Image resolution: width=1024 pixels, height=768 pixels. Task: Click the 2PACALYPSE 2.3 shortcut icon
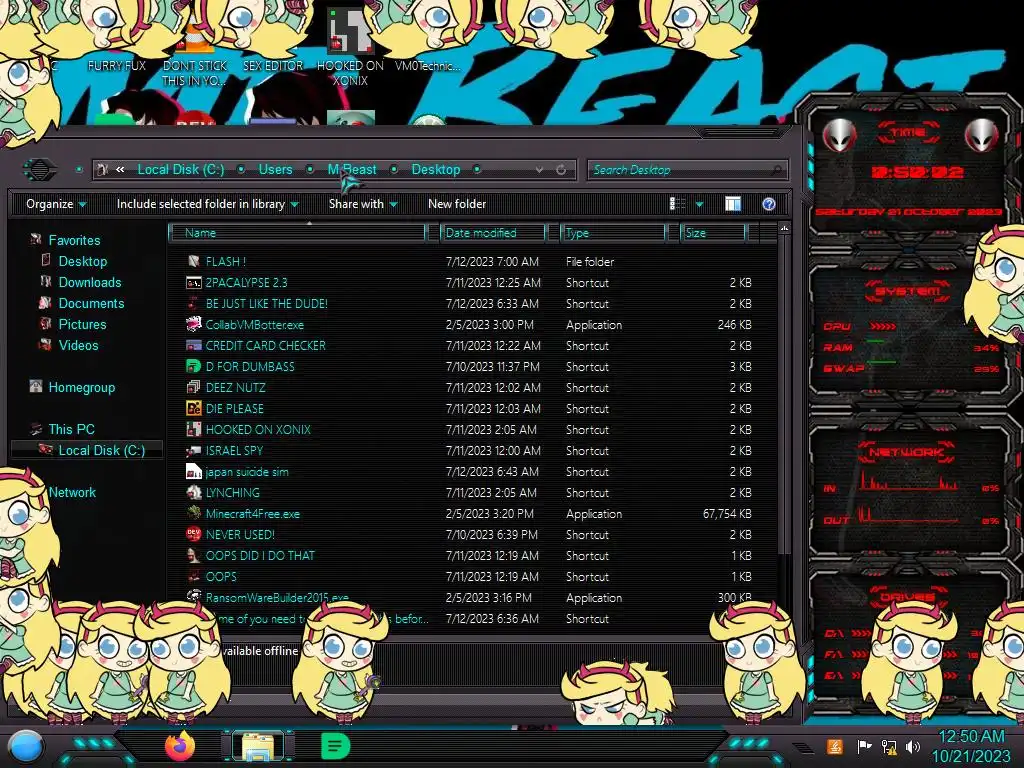coord(193,283)
